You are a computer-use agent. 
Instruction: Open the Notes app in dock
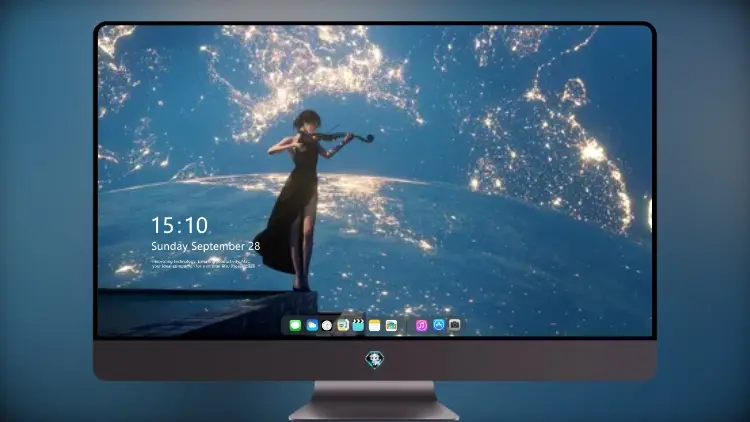pos(375,326)
